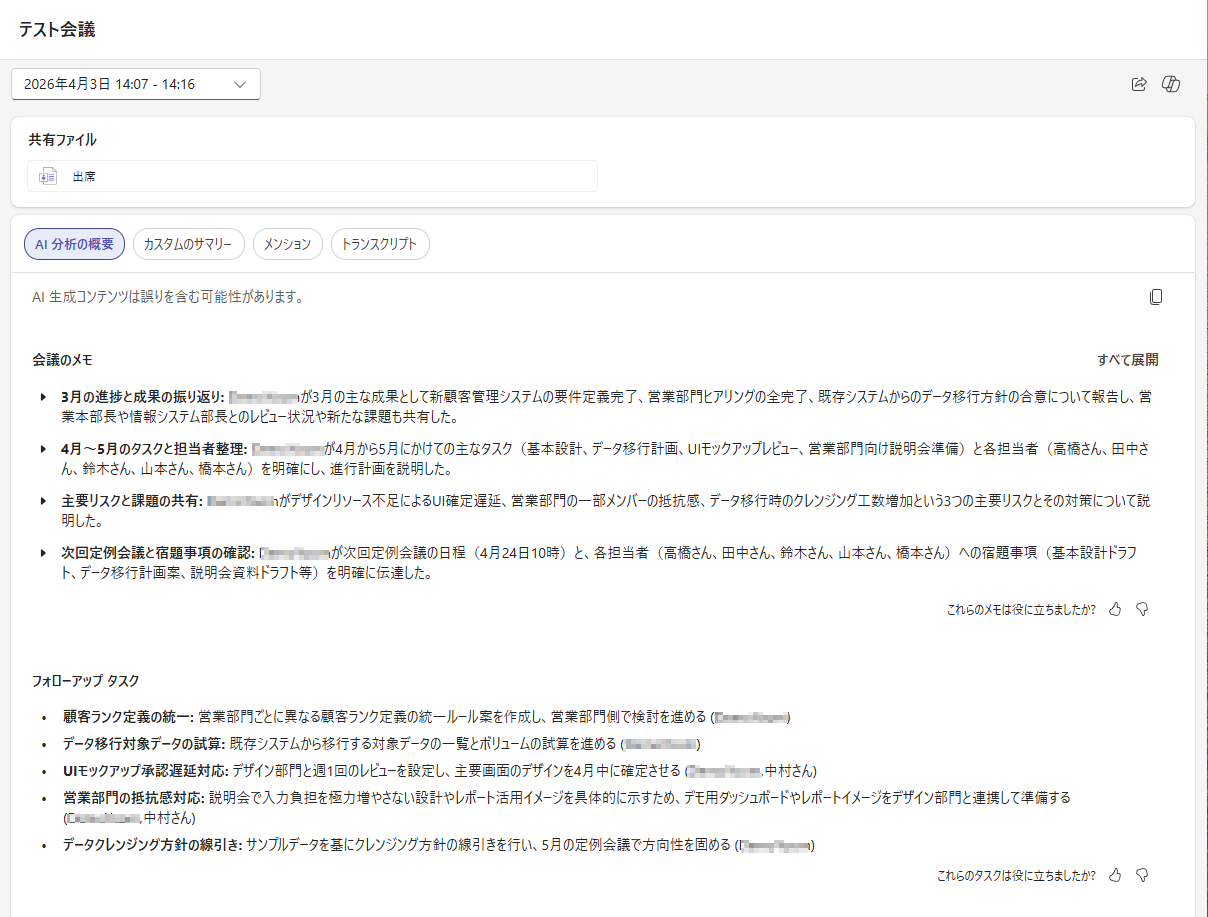Click the 顧客ランク定義の統一 follow-up task
1208x917 pixels.
point(127,717)
